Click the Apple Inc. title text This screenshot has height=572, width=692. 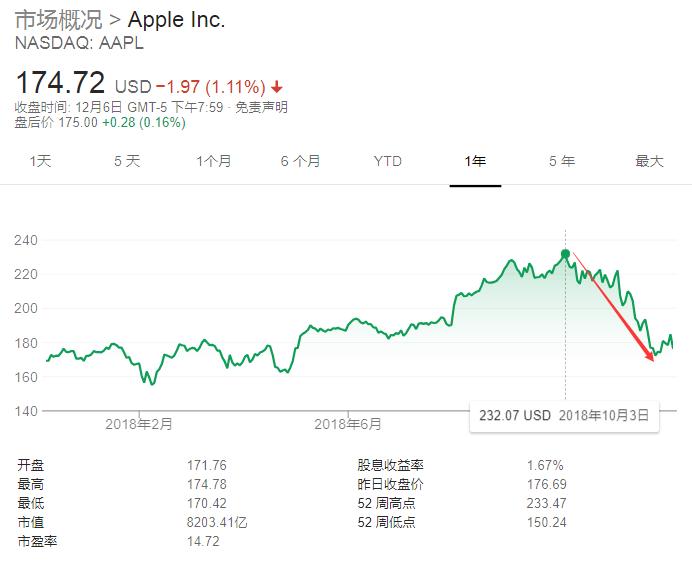point(176,21)
